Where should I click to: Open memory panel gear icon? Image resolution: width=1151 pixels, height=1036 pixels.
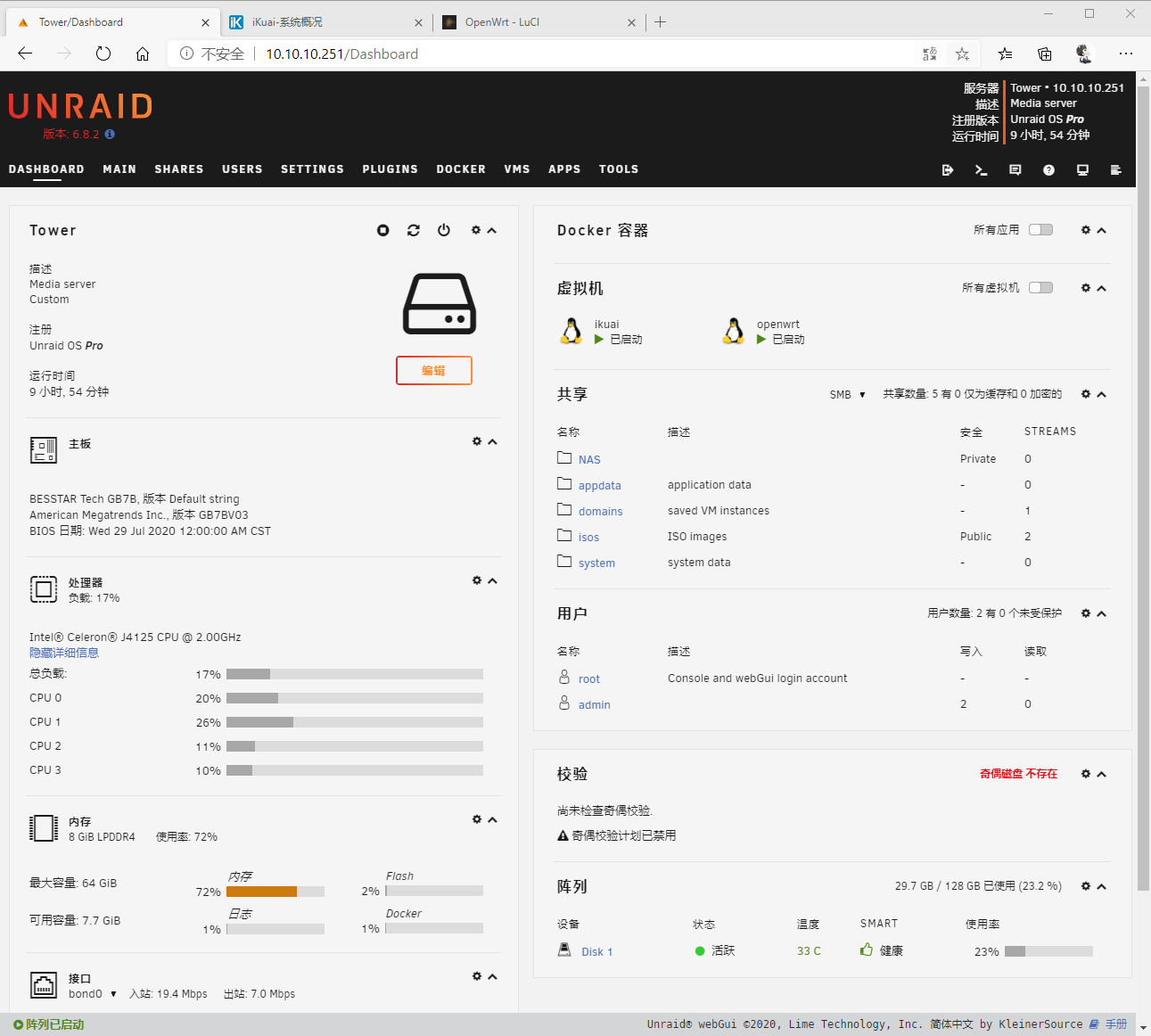[x=477, y=819]
